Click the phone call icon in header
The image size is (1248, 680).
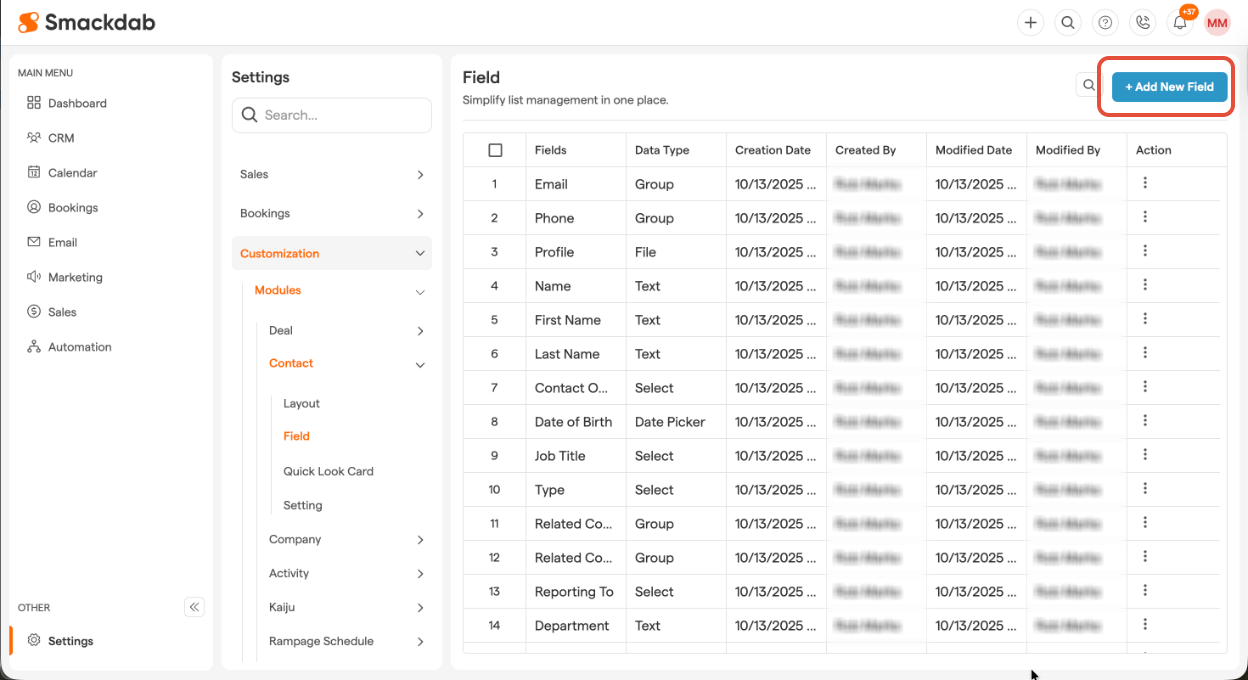tap(1142, 22)
